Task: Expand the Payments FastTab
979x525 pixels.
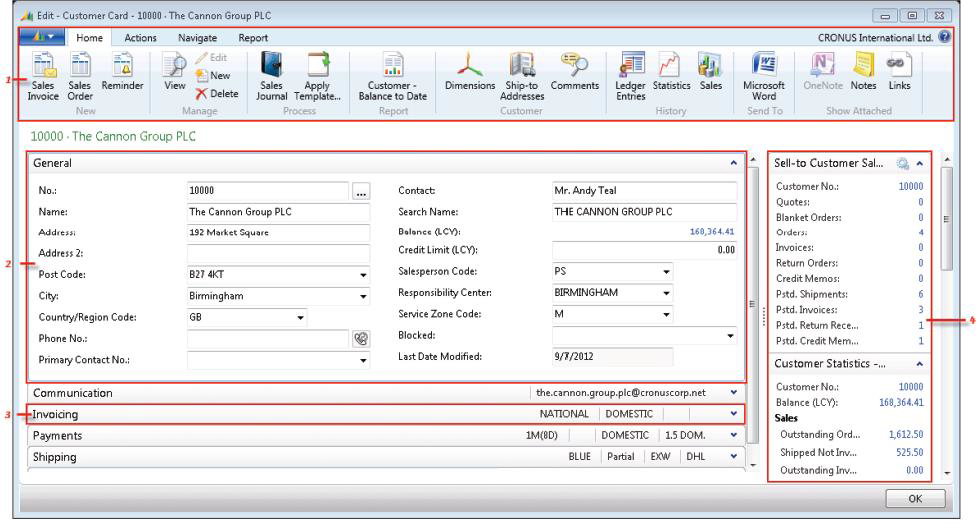Action: pyautogui.click(x=734, y=435)
